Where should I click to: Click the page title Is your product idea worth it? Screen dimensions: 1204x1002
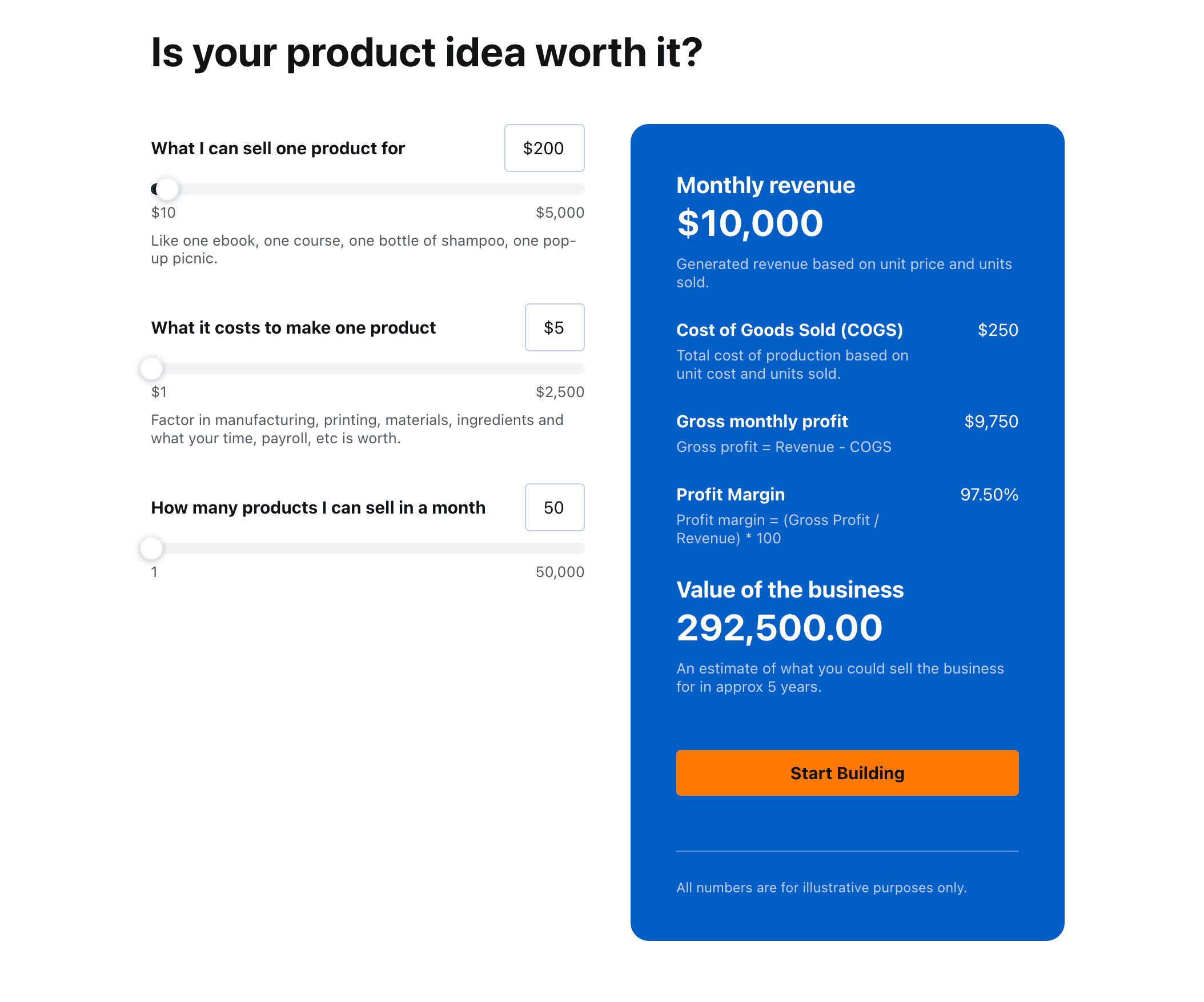tap(427, 52)
